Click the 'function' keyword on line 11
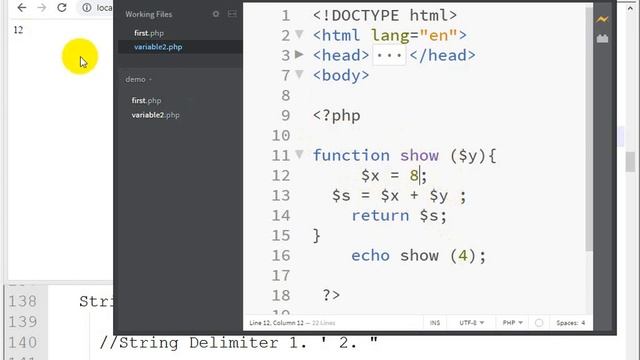Viewport: 640px width, 360px height. pyautogui.click(x=351, y=156)
